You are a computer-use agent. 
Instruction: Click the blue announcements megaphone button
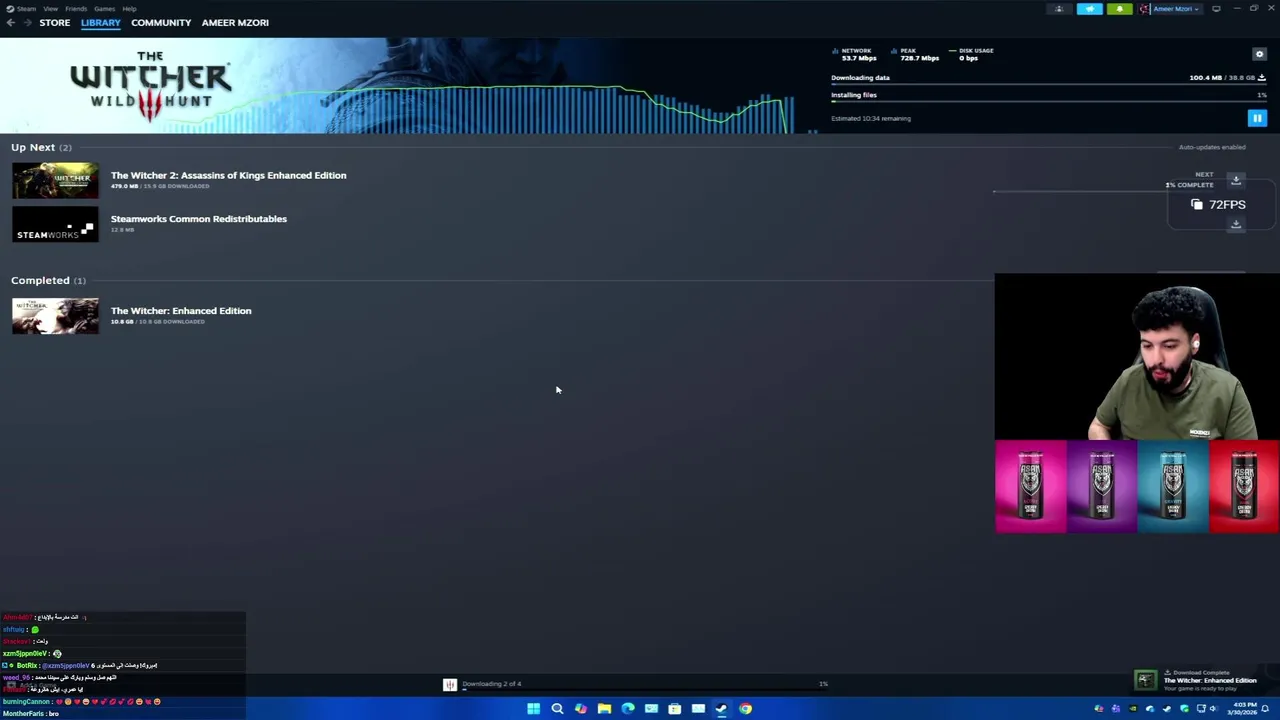[1089, 9]
